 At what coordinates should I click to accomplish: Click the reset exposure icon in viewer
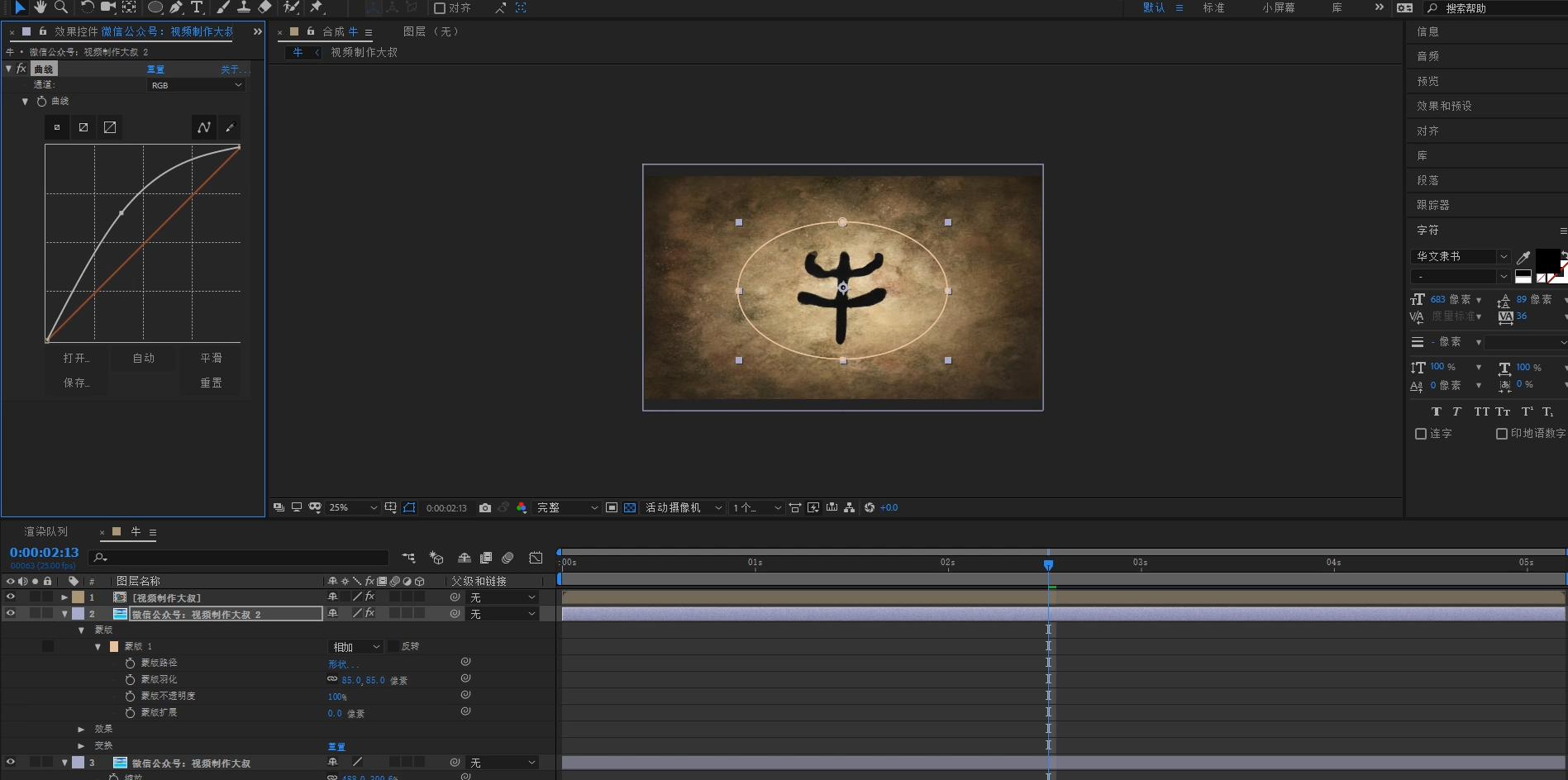(869, 507)
